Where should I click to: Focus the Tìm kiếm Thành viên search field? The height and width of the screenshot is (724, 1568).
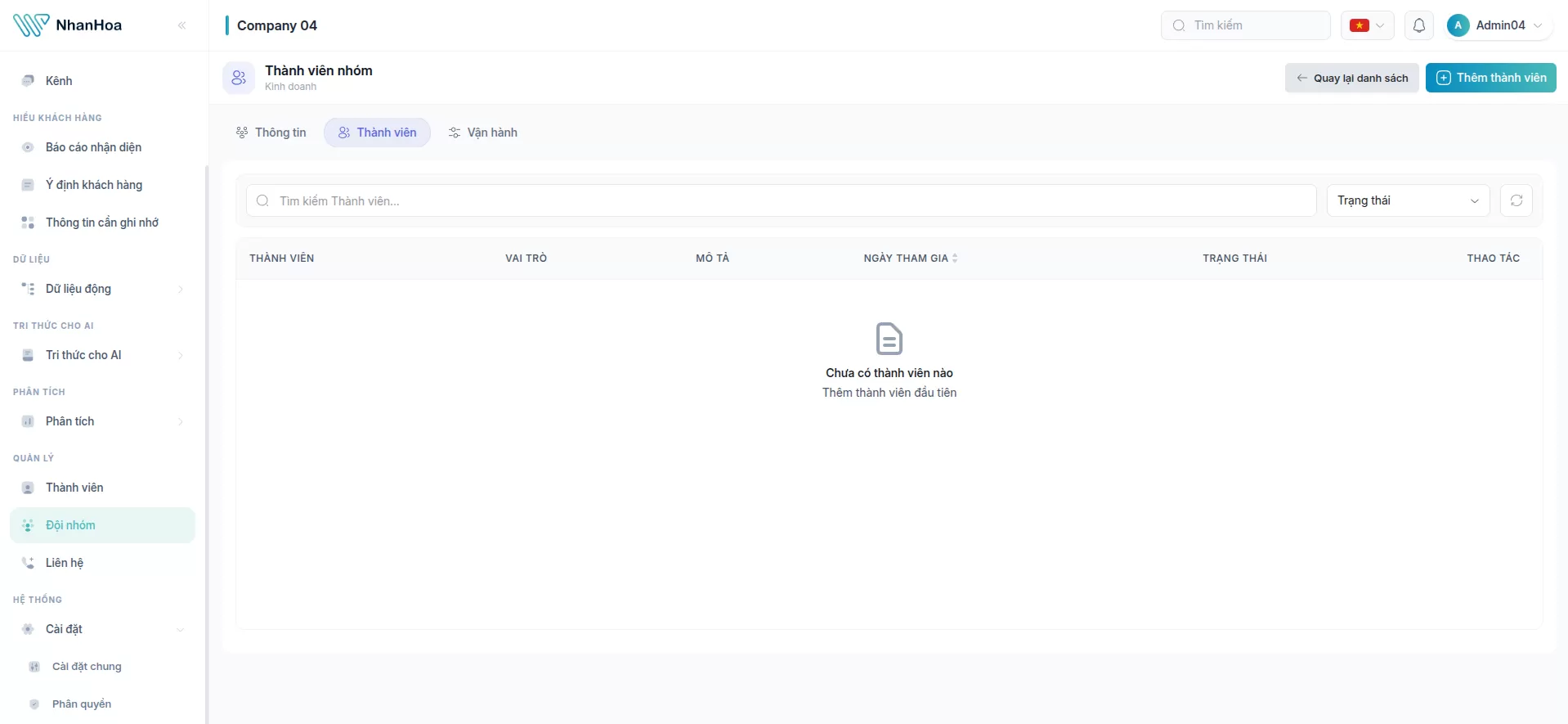[x=782, y=200]
